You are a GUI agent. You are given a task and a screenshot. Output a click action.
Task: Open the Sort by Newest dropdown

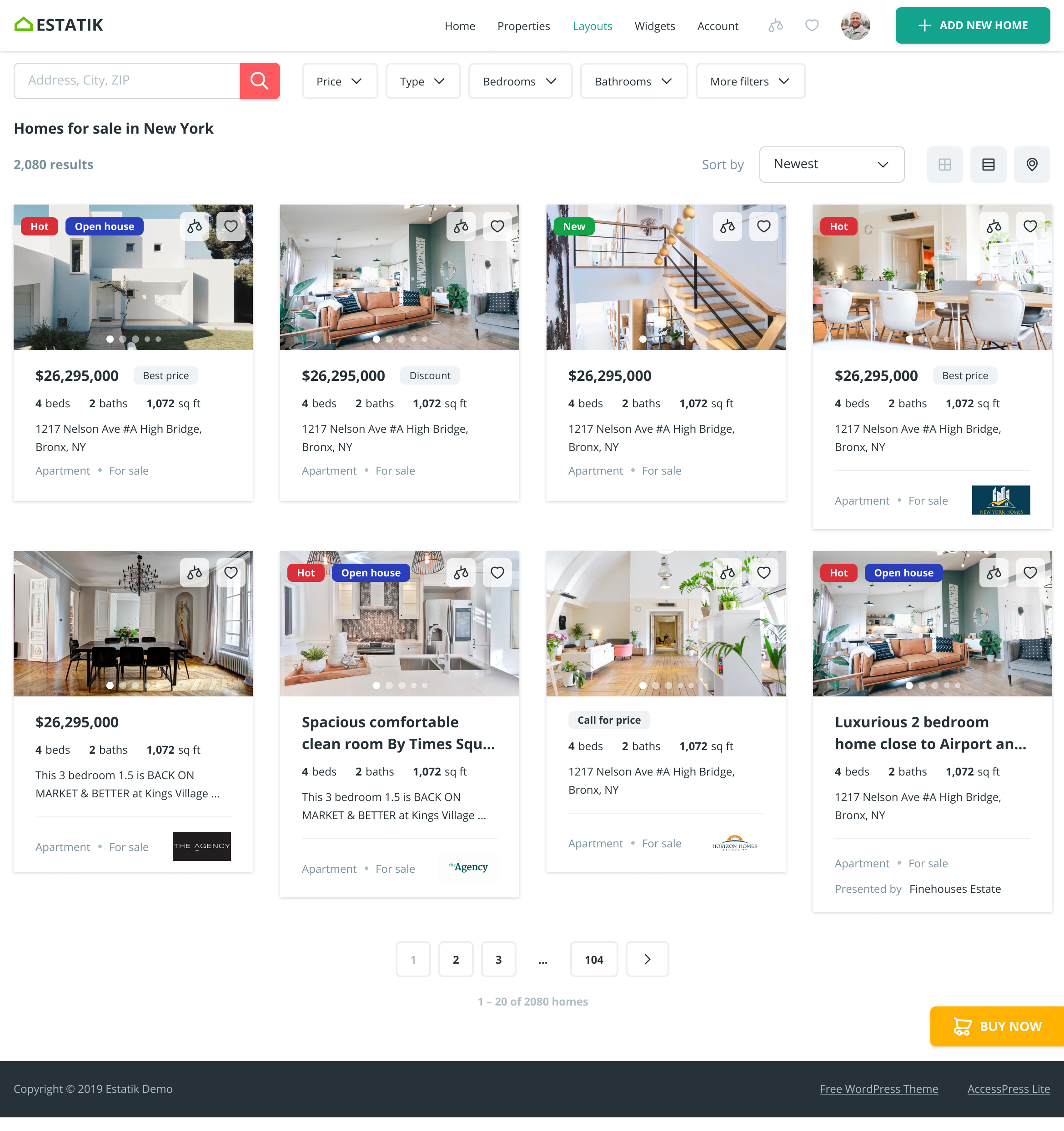[x=831, y=165]
